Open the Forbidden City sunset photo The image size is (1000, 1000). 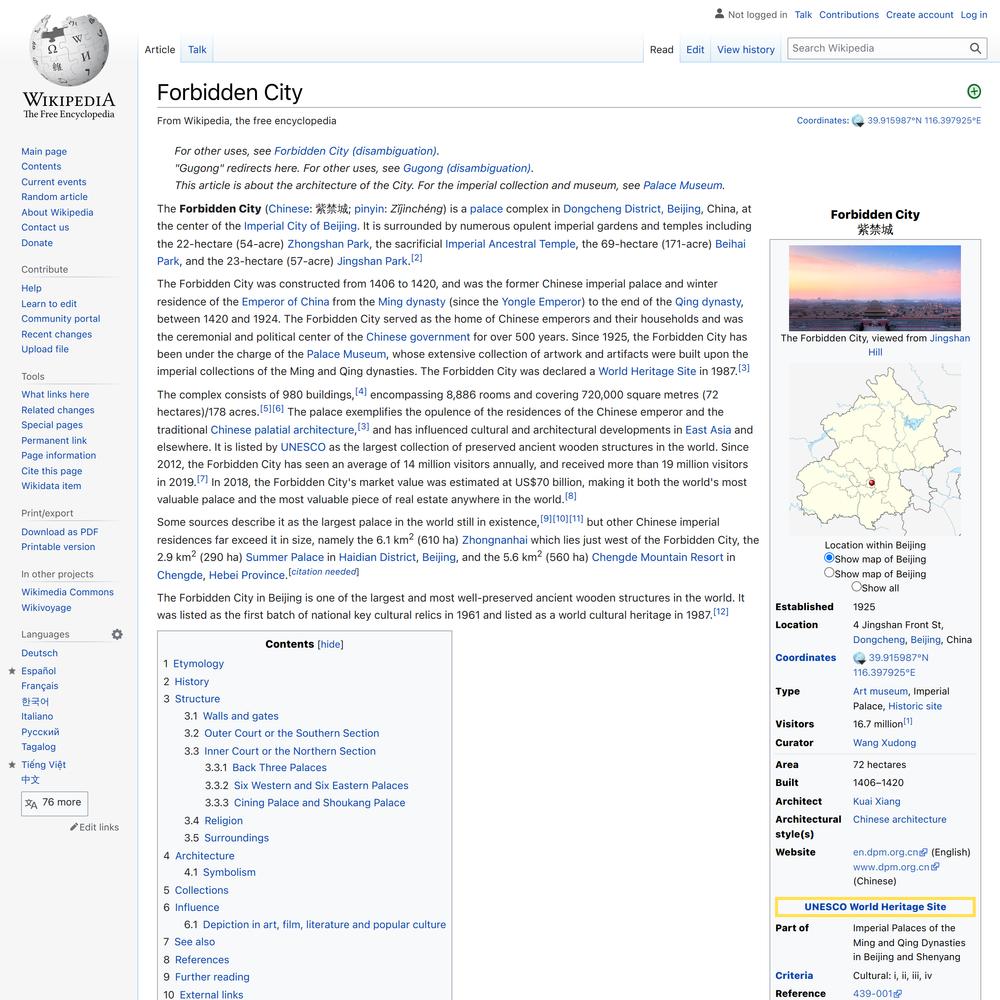[x=875, y=288]
